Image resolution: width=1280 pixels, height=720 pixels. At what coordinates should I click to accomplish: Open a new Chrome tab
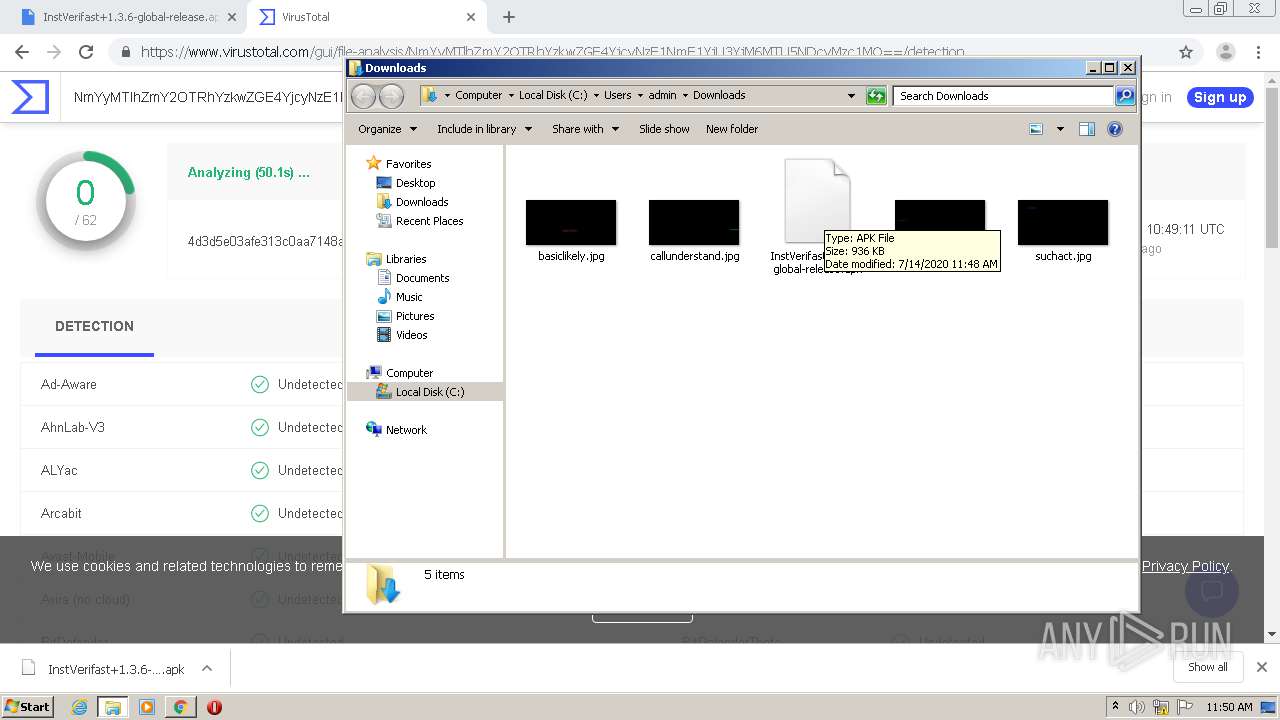509,17
